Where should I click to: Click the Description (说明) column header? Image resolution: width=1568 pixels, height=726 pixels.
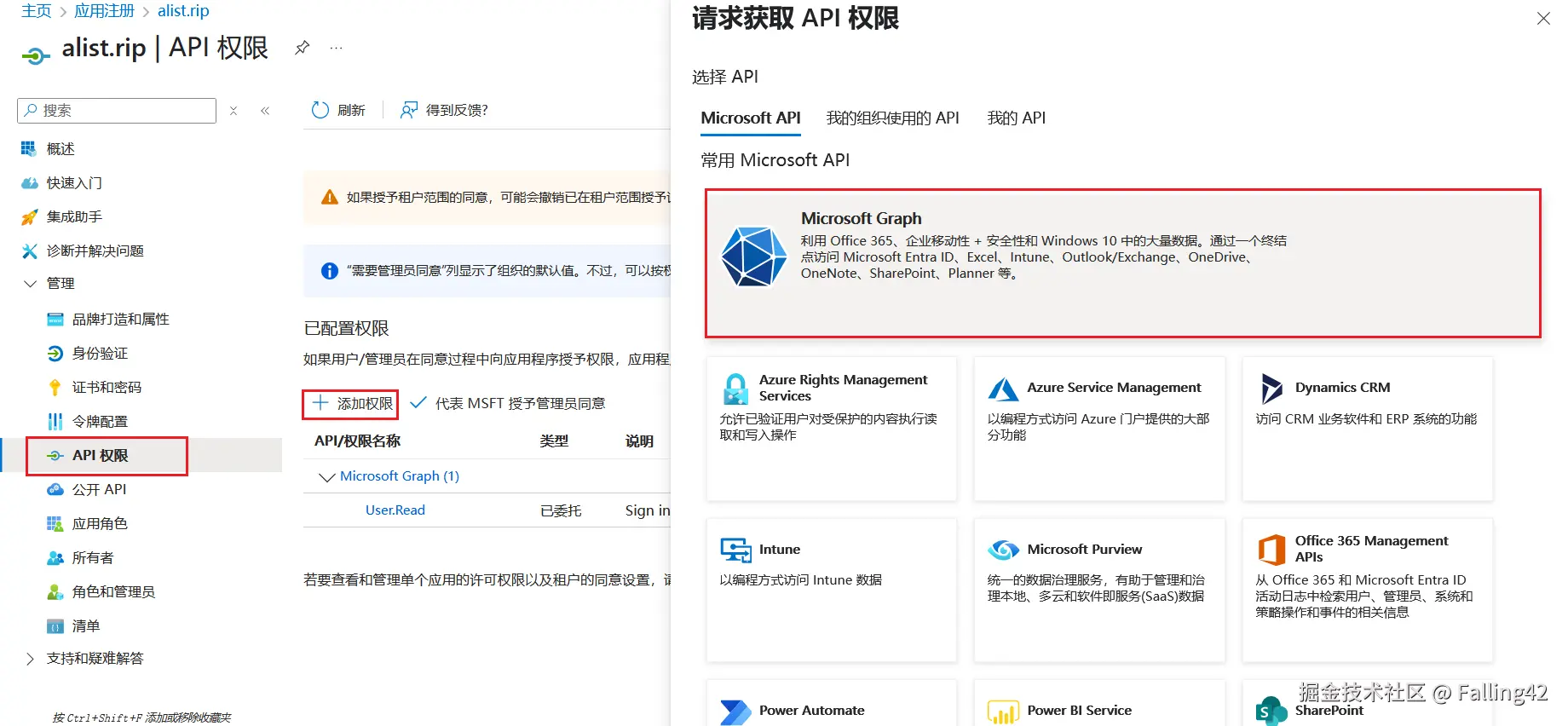pyautogui.click(x=639, y=441)
